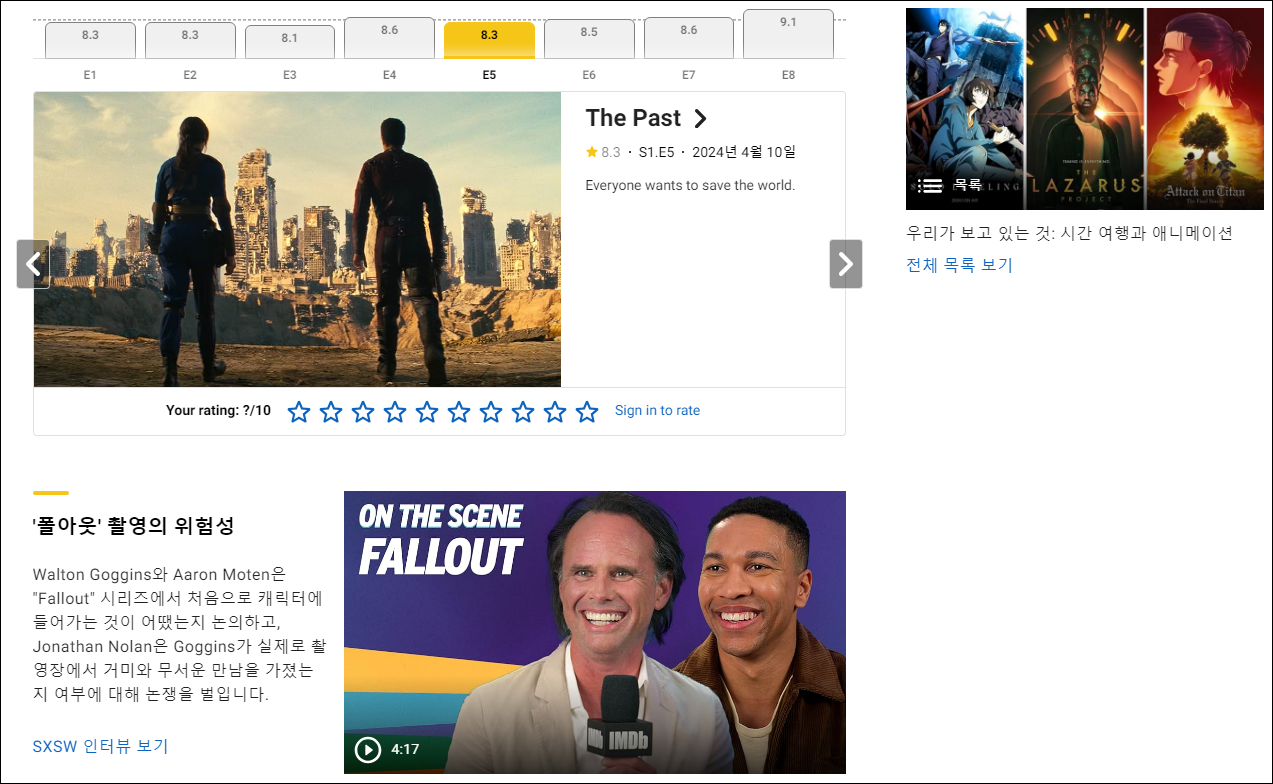Click S1.E5 episode label
The image size is (1273, 784).
[x=656, y=152]
